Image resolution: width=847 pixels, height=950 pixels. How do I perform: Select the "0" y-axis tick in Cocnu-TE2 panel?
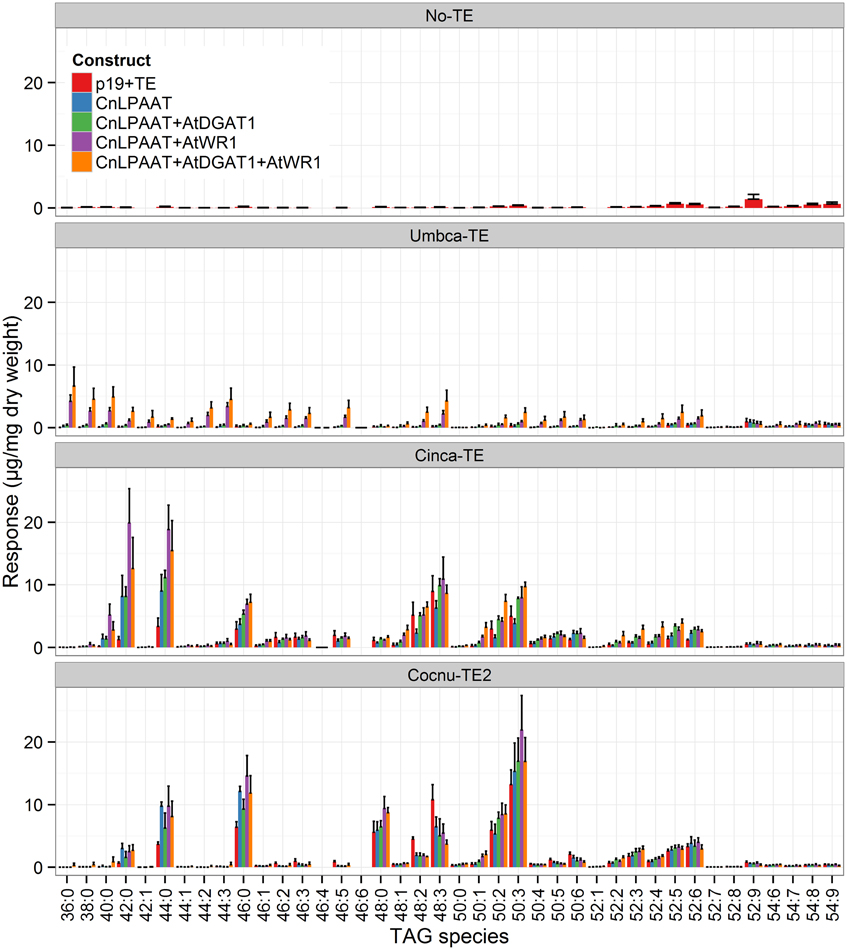pos(38,868)
